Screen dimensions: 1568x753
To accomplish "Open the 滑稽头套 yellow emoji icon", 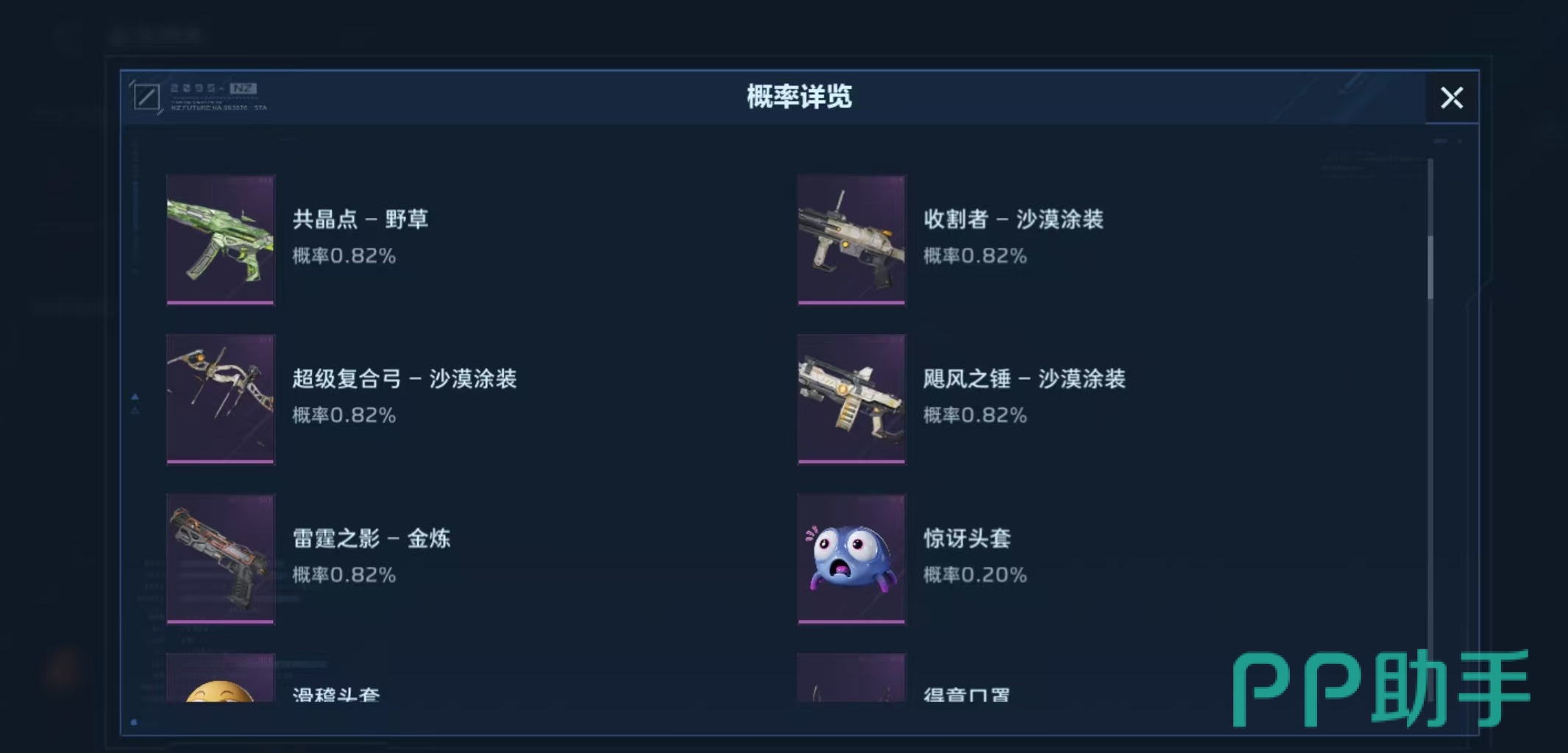I will pos(221,677).
